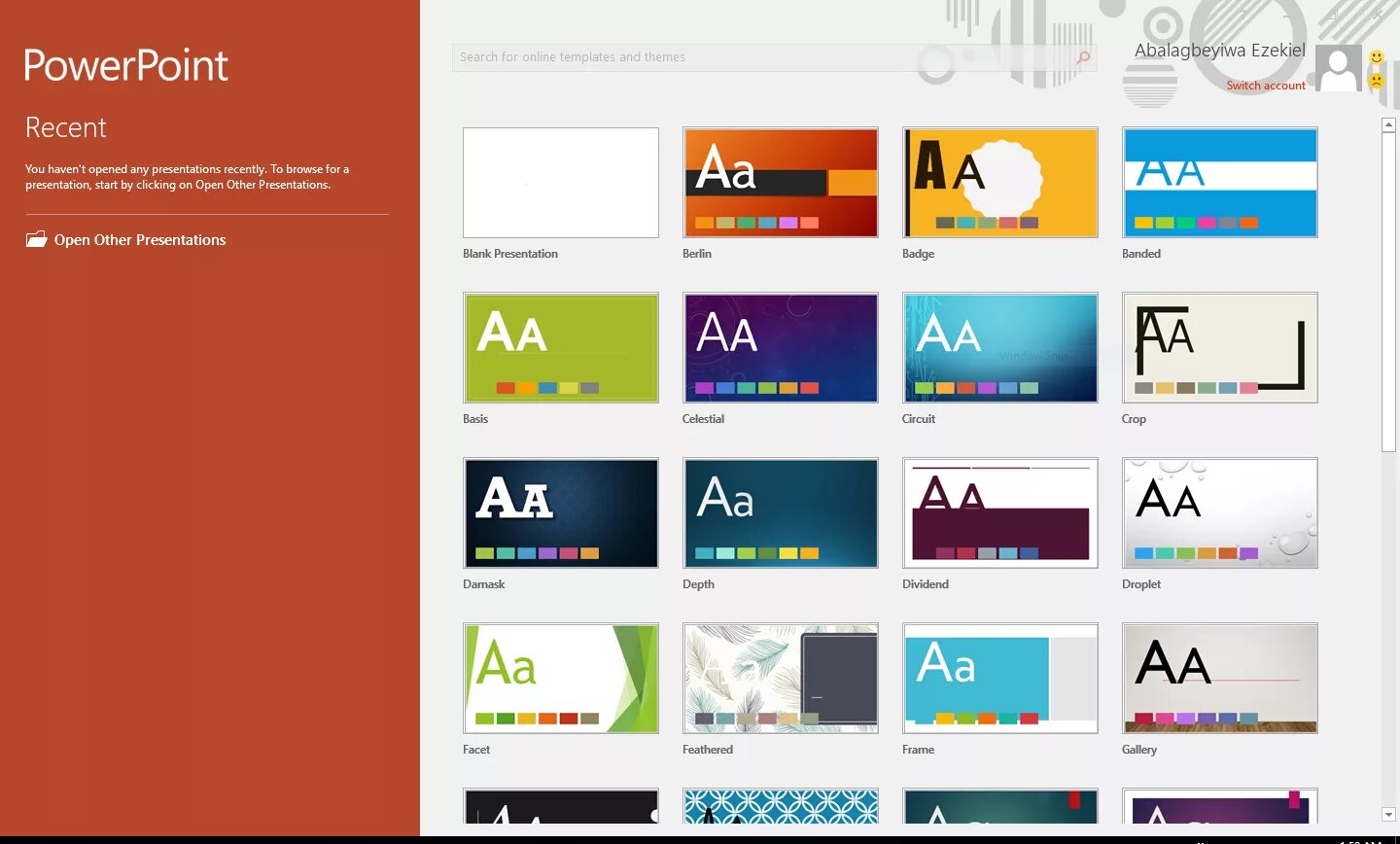
Task: Click the account name Abalagbeyiwa Ezekiel
Action: click(x=1220, y=51)
